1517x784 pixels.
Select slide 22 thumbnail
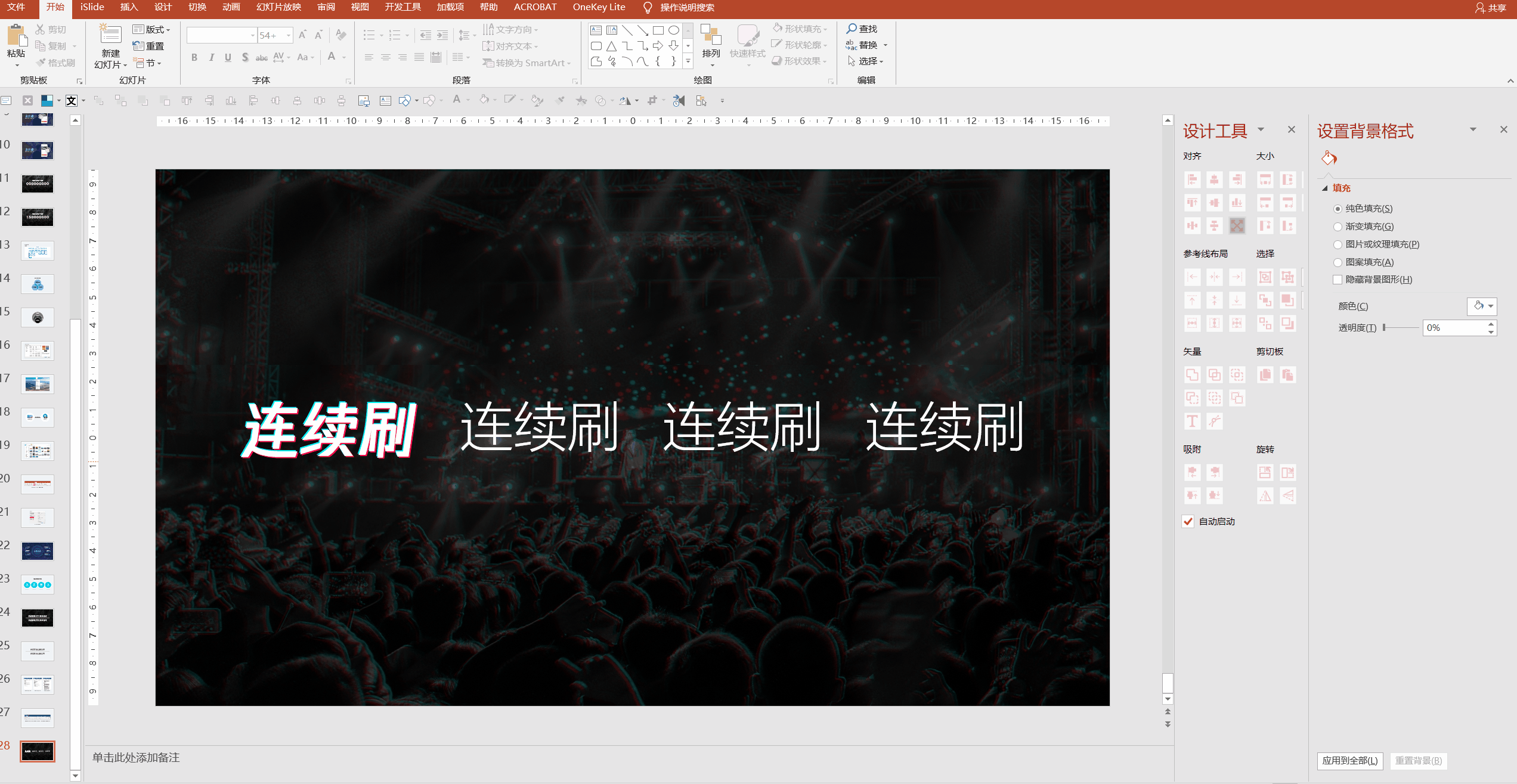click(38, 551)
